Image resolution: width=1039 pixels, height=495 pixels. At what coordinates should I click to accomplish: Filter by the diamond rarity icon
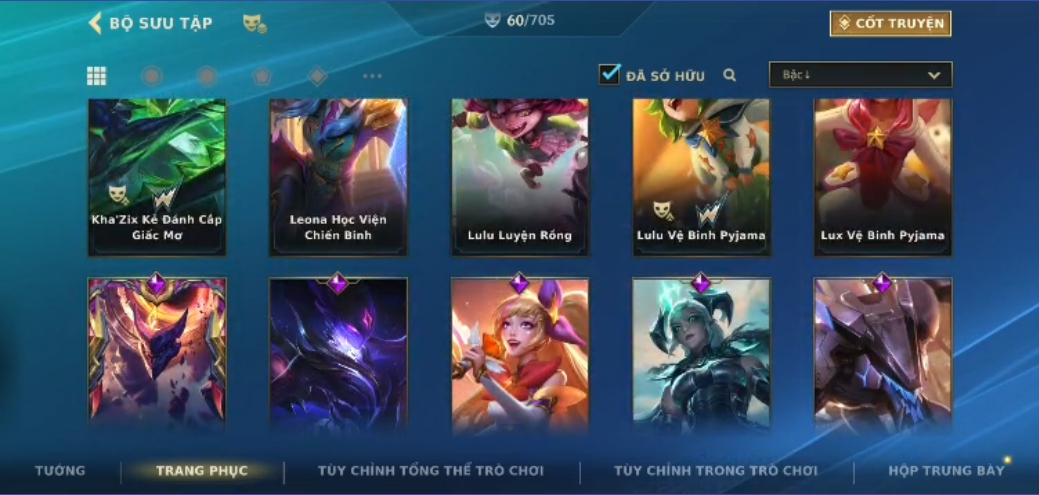(317, 76)
